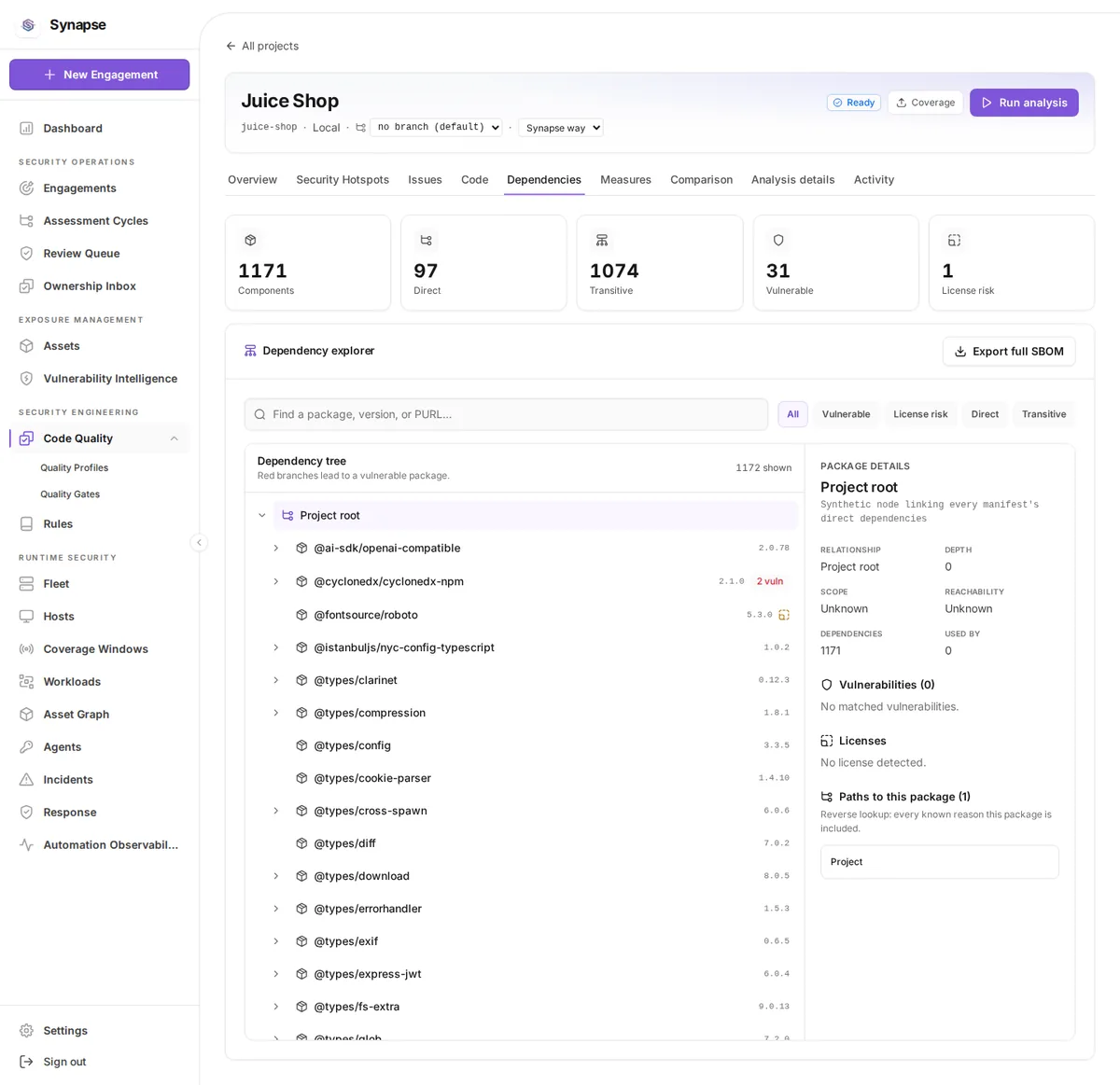The width and height of the screenshot is (1120, 1085).
Task: Filter dependencies by License risk
Action: 920,414
